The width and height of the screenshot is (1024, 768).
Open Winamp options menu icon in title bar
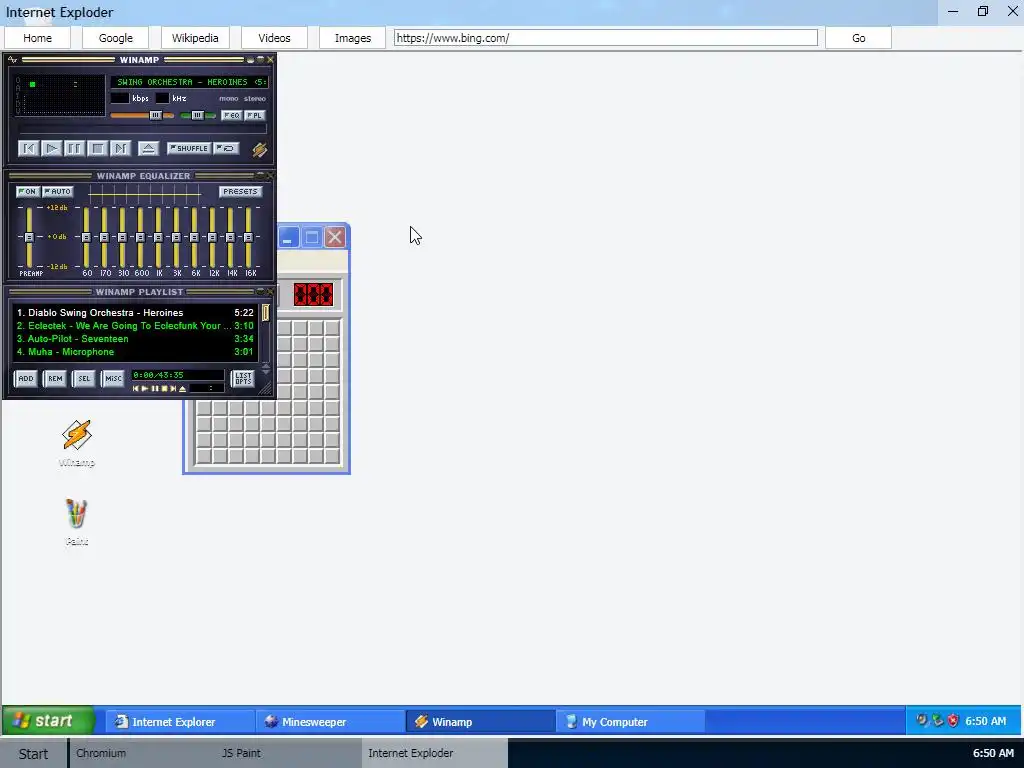[x=12, y=59]
